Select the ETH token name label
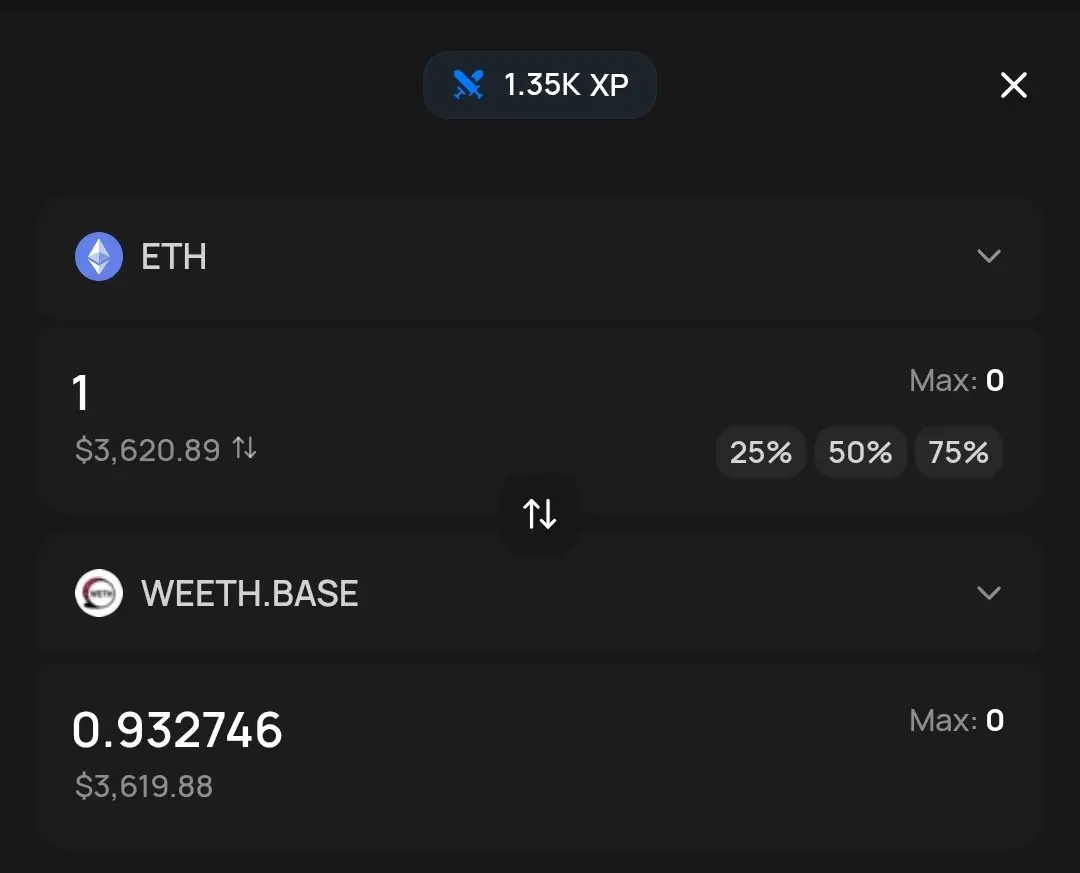The width and height of the screenshot is (1080, 873). [x=174, y=257]
